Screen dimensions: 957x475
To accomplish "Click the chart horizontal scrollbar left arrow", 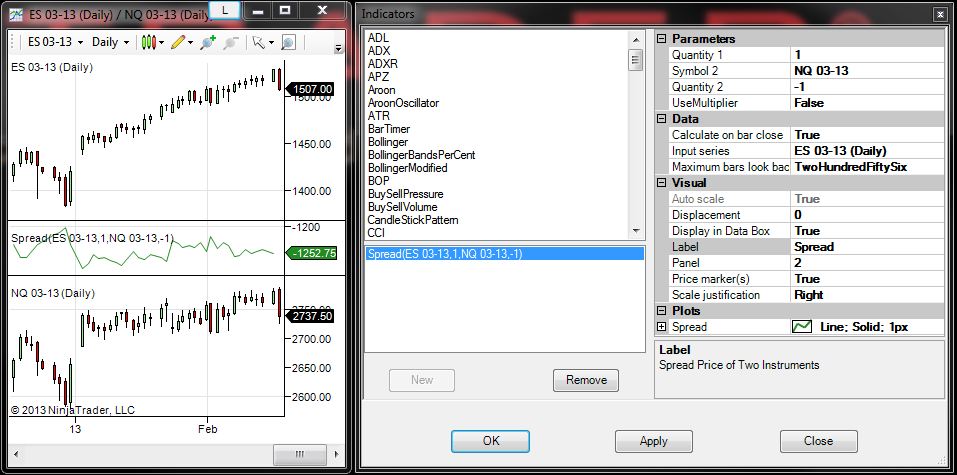I will (16, 455).
